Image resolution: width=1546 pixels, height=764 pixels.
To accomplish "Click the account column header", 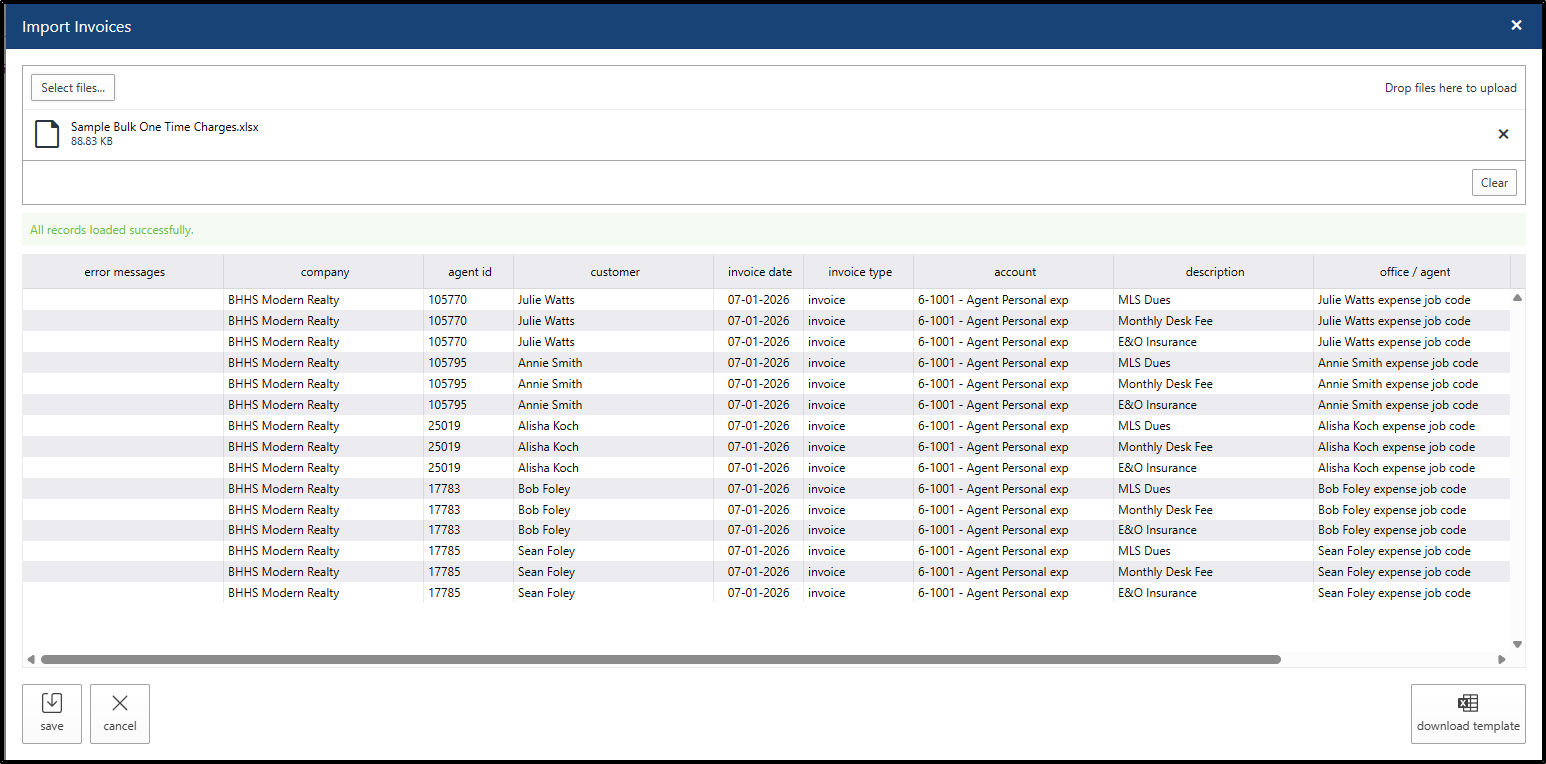I will click(1015, 272).
